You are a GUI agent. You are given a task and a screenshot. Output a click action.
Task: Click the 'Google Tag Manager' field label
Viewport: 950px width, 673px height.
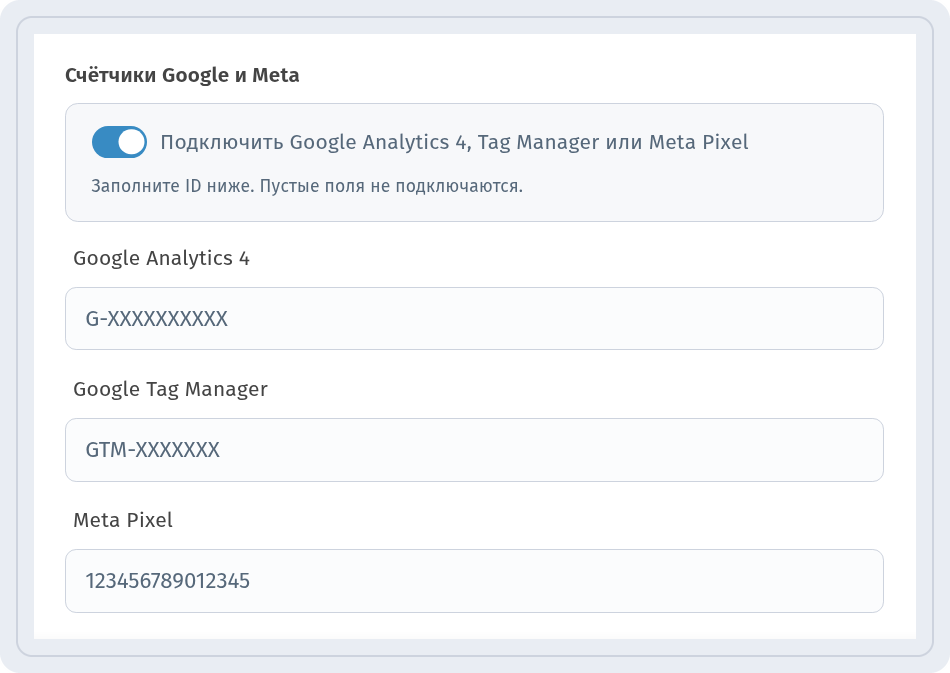[170, 389]
